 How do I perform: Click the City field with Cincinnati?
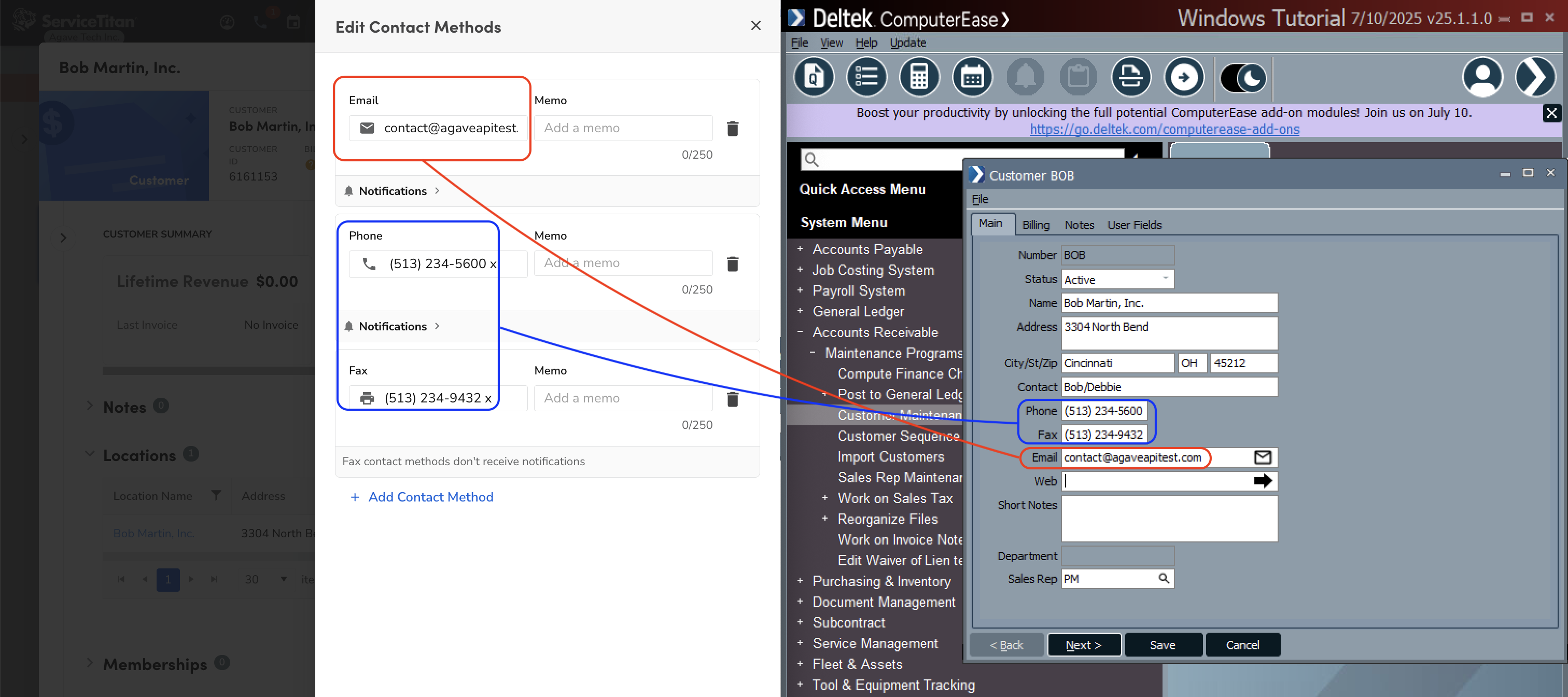click(x=1117, y=364)
